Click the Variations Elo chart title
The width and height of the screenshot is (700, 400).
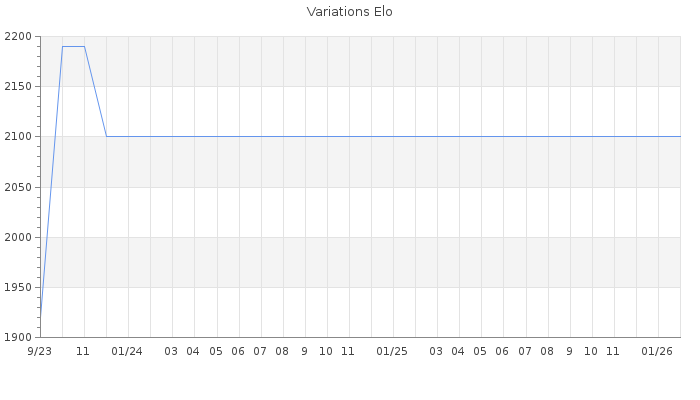click(349, 12)
